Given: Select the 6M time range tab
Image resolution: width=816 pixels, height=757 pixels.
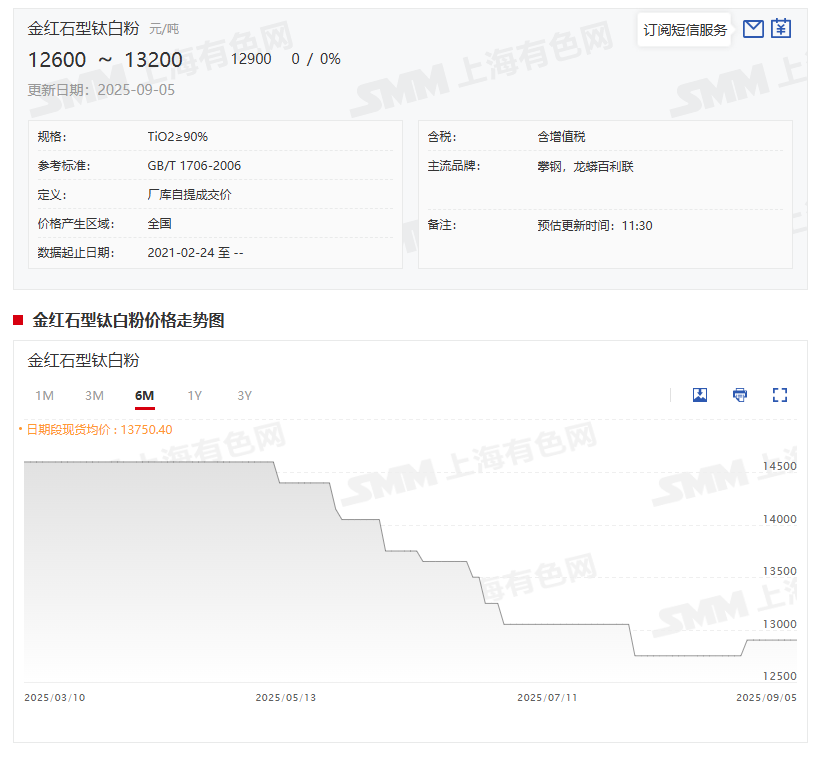Looking at the screenshot, I should click(x=145, y=396).
